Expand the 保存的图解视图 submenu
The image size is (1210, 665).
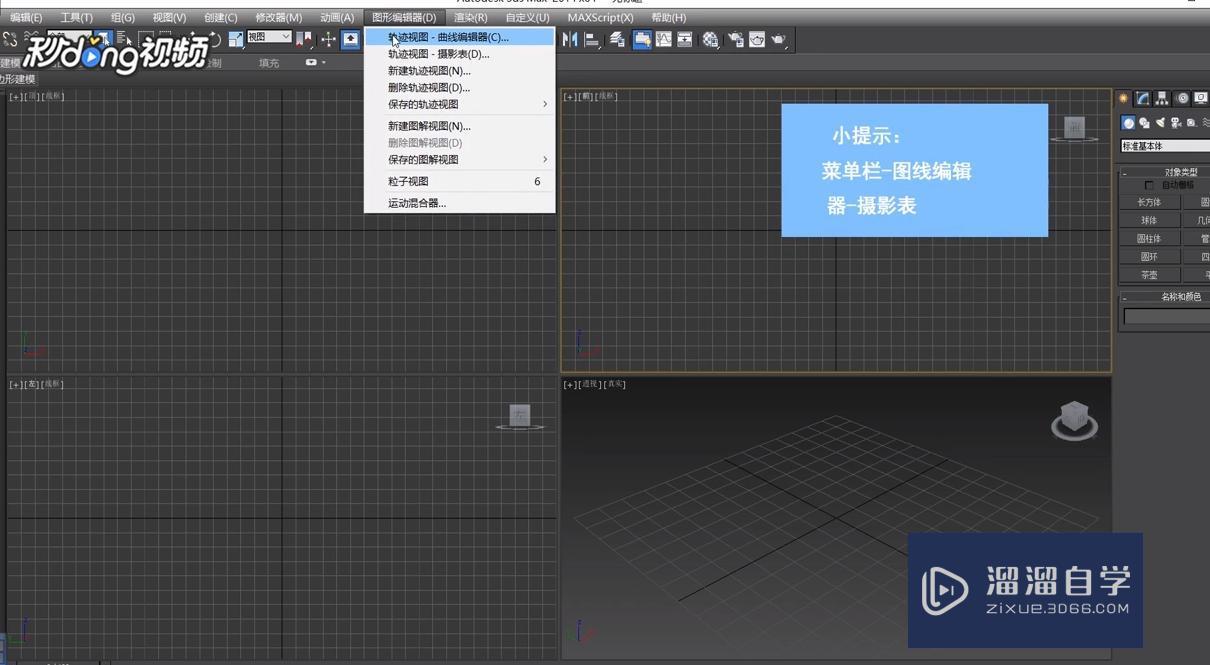pos(460,159)
